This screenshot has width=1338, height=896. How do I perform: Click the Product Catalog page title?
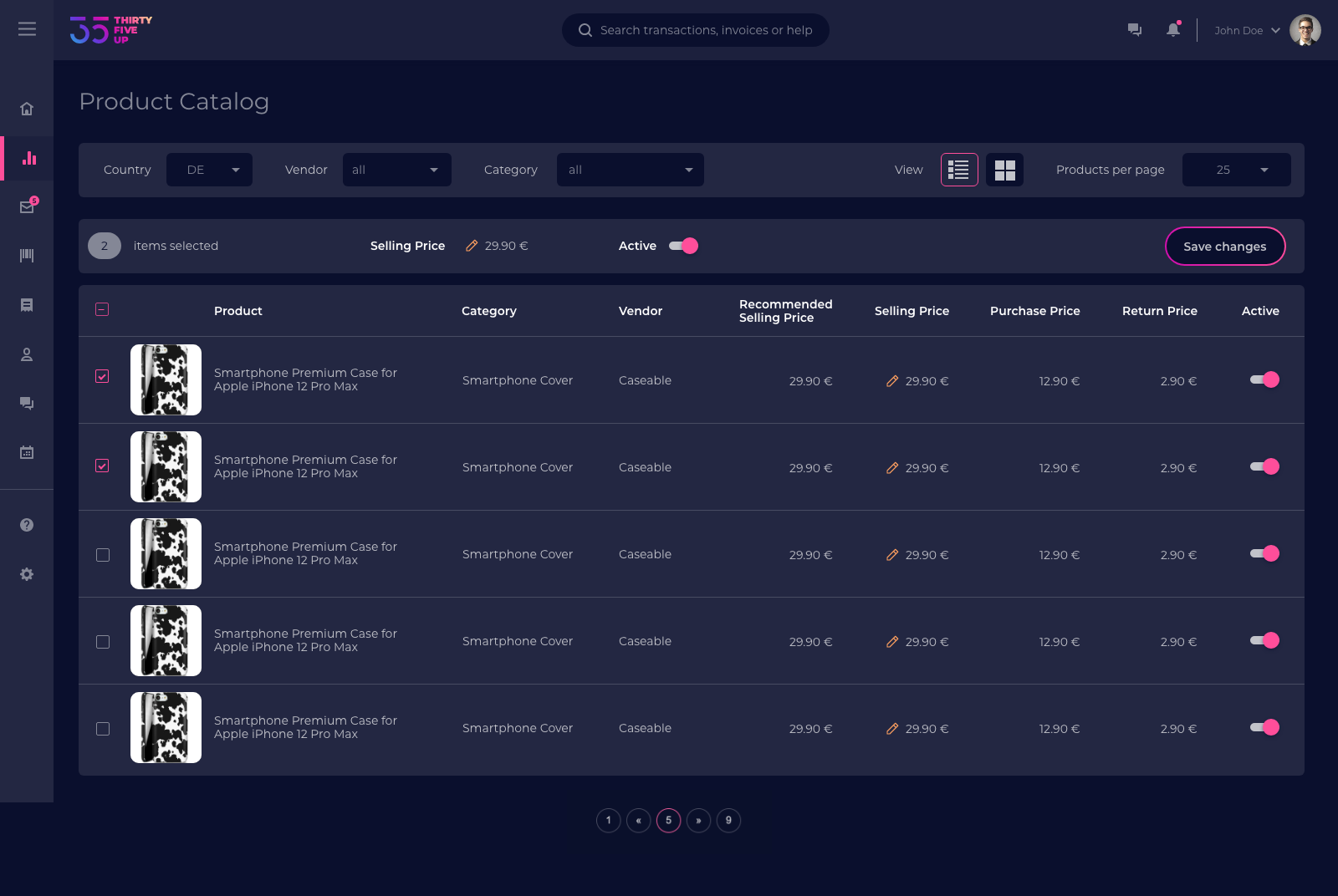[x=174, y=102]
